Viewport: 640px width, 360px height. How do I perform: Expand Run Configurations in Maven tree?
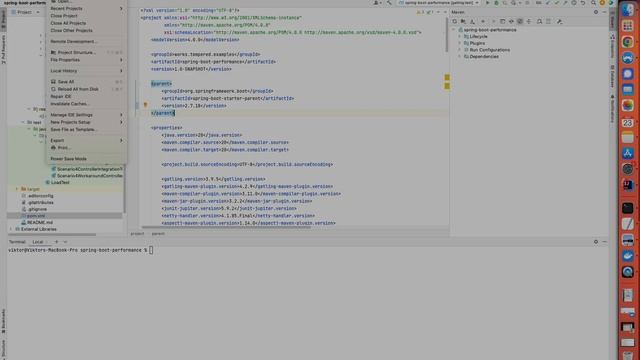tap(460, 50)
